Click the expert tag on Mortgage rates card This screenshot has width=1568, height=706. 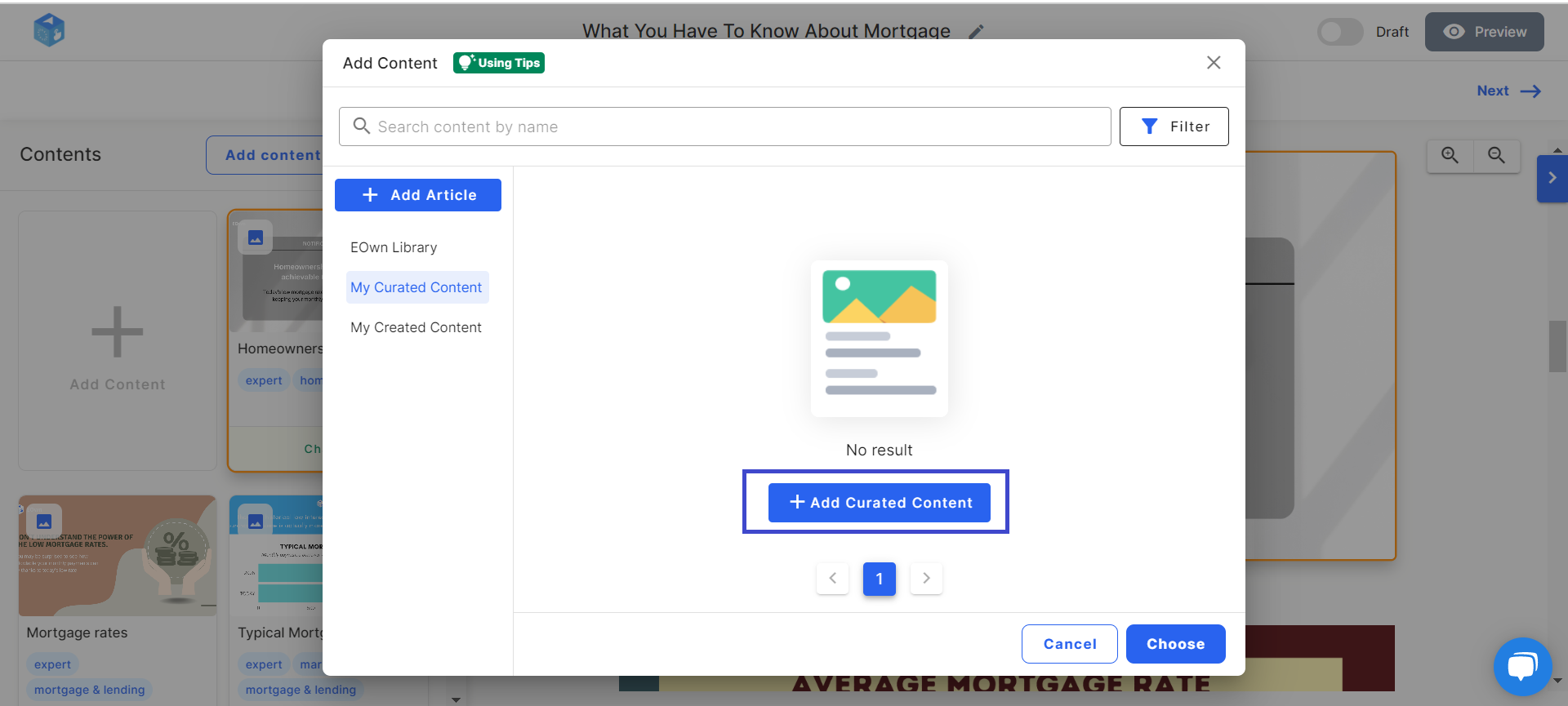click(x=52, y=664)
